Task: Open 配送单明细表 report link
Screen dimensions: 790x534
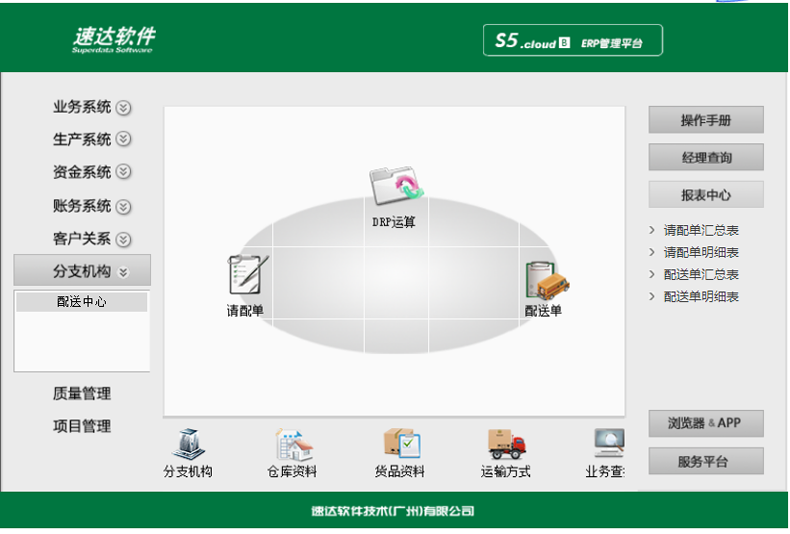Action: click(x=701, y=297)
